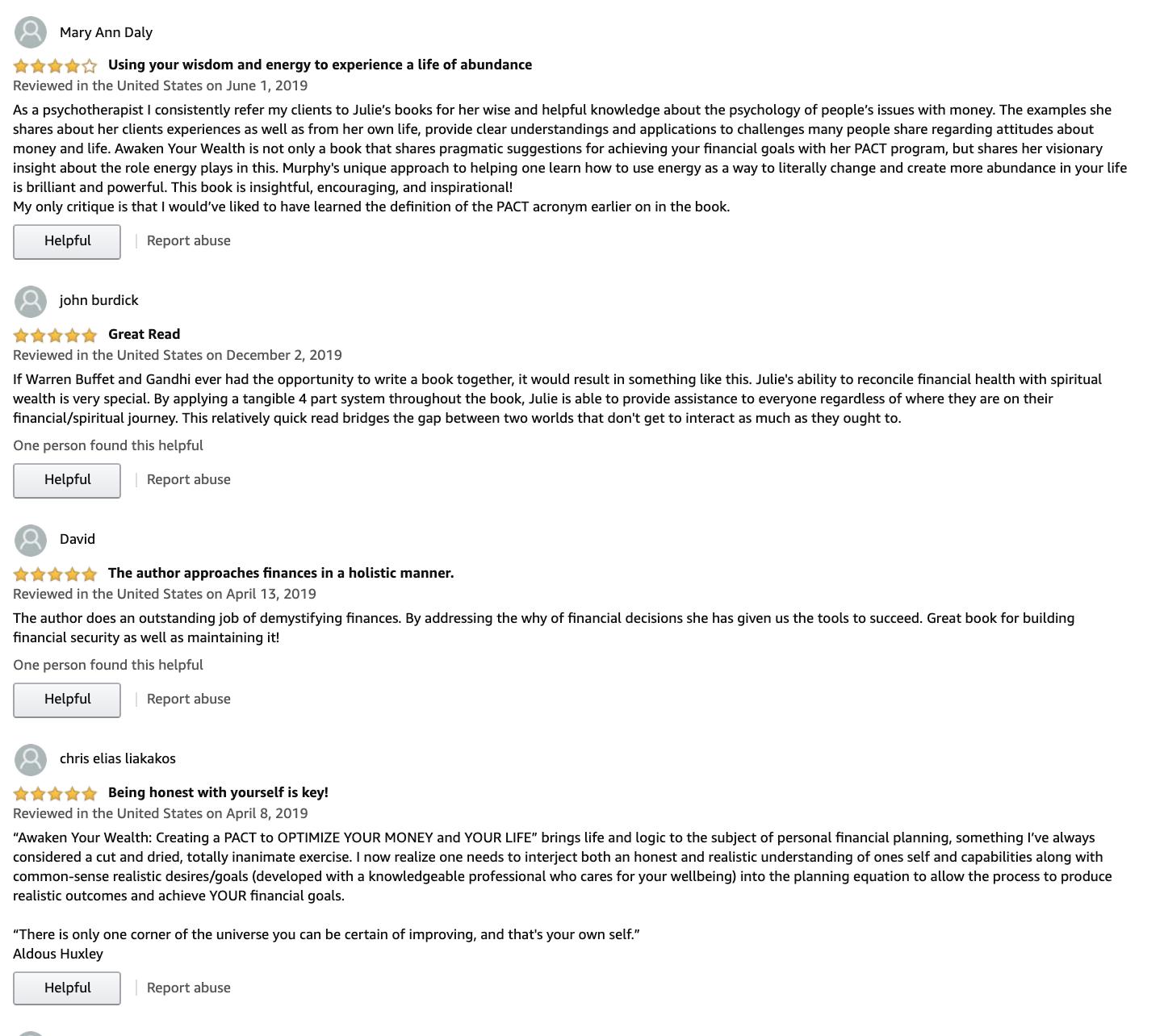Click the four-star rating on Mary Ann Daly's review
This screenshot has width=1164, height=1036.
point(55,65)
